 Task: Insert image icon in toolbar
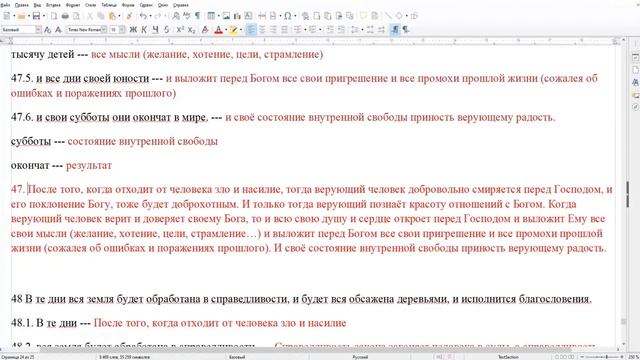[226, 16]
